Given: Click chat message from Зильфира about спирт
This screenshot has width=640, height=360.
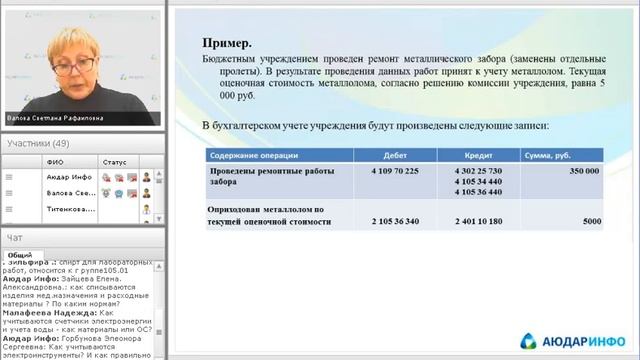Looking at the screenshot, I should 77,266.
